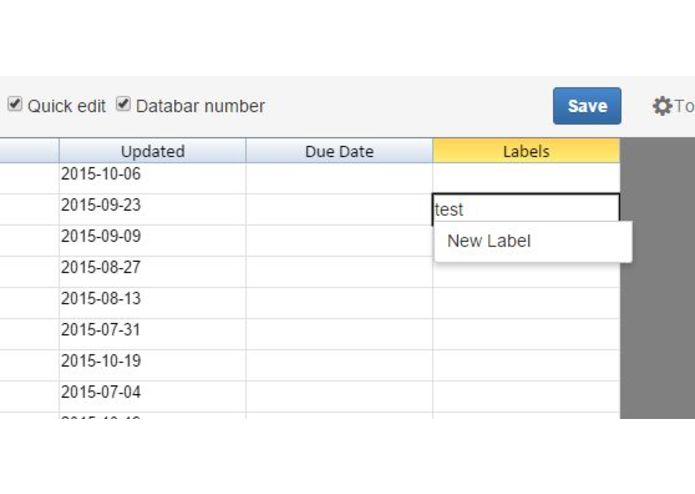Click the Due Date cell in 2015-10-06 row
The height and width of the screenshot is (494, 695).
(x=340, y=178)
